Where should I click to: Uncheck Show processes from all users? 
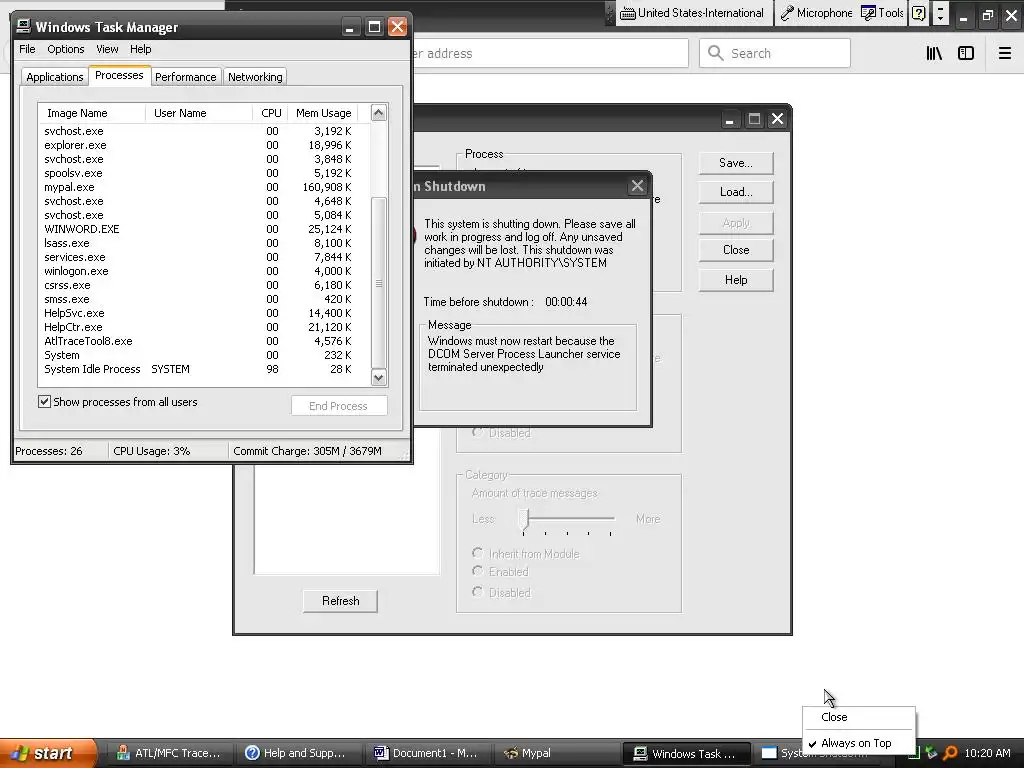pyautogui.click(x=44, y=402)
